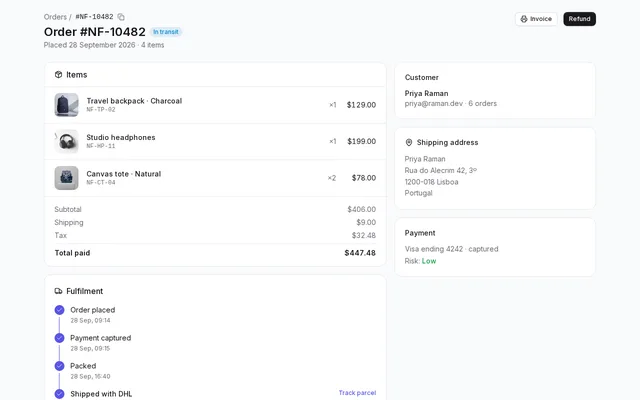
Task: Open the Orders breadcrumb link
Action: [55, 17]
